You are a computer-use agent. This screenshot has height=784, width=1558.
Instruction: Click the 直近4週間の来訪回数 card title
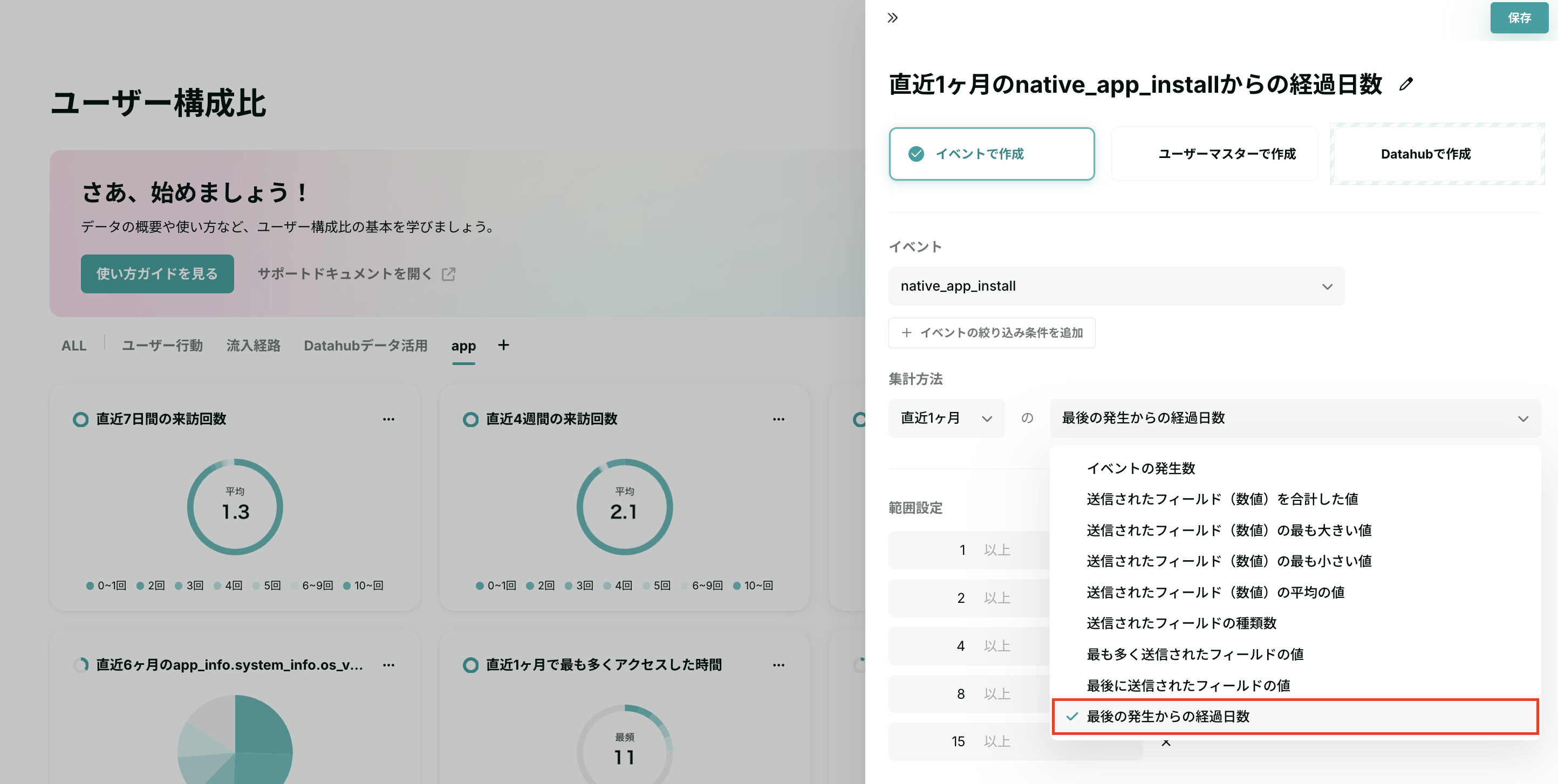pos(551,419)
